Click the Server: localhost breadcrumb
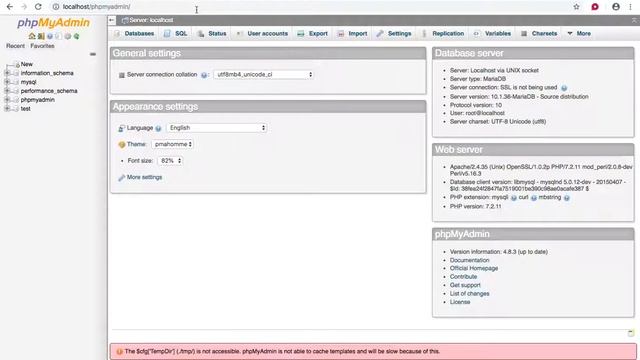The image size is (640, 360). [x=151, y=20]
